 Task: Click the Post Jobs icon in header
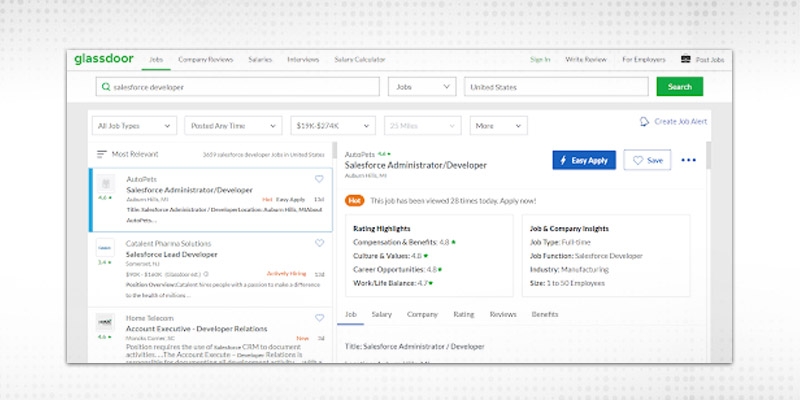point(686,59)
